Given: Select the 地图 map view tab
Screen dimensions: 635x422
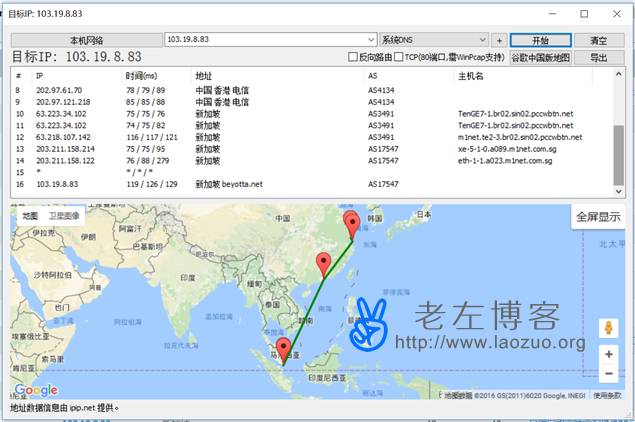Looking at the screenshot, I should pyautogui.click(x=30, y=215).
